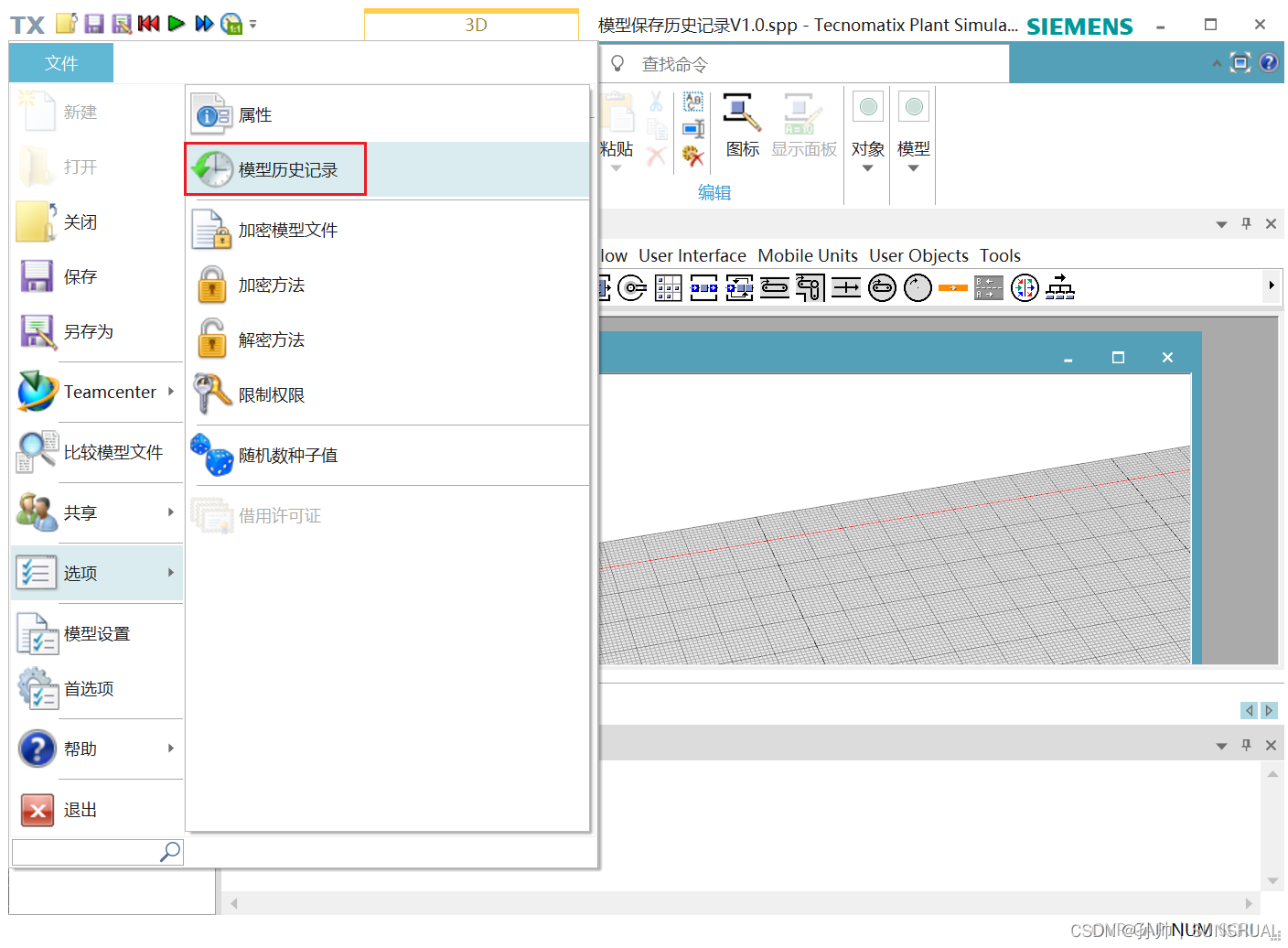Select the buffer three-blocks toolbox icon
The image size is (1288, 948).
703,288
